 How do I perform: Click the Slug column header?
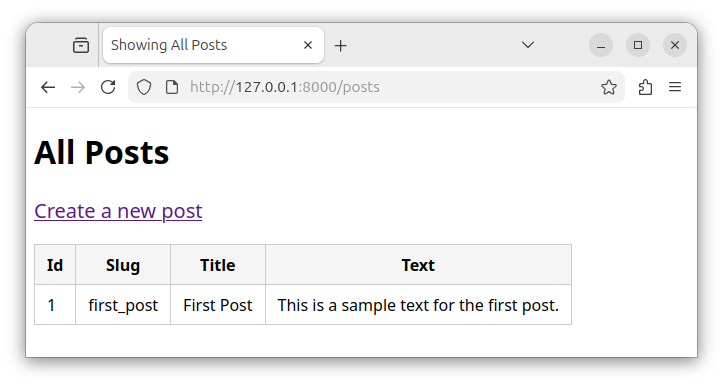click(123, 265)
